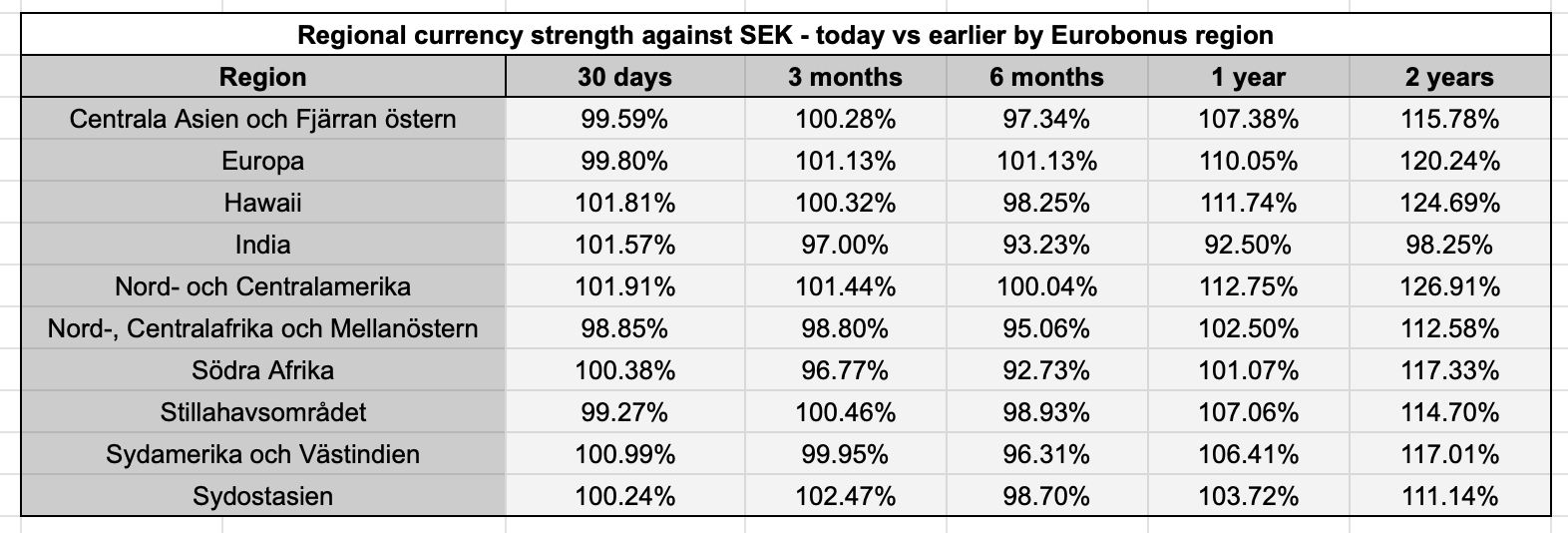Viewport: 1568px width, 533px height.
Task: Select the Europa region cell
Action: pyautogui.click(x=262, y=162)
